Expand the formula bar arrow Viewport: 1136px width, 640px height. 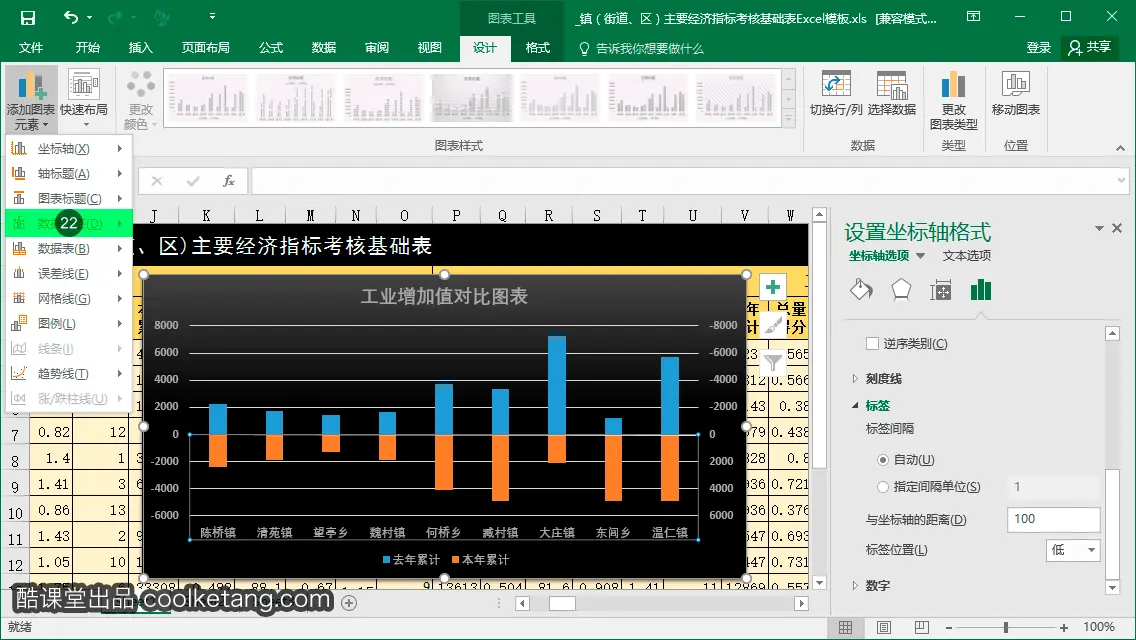pos(1122,180)
